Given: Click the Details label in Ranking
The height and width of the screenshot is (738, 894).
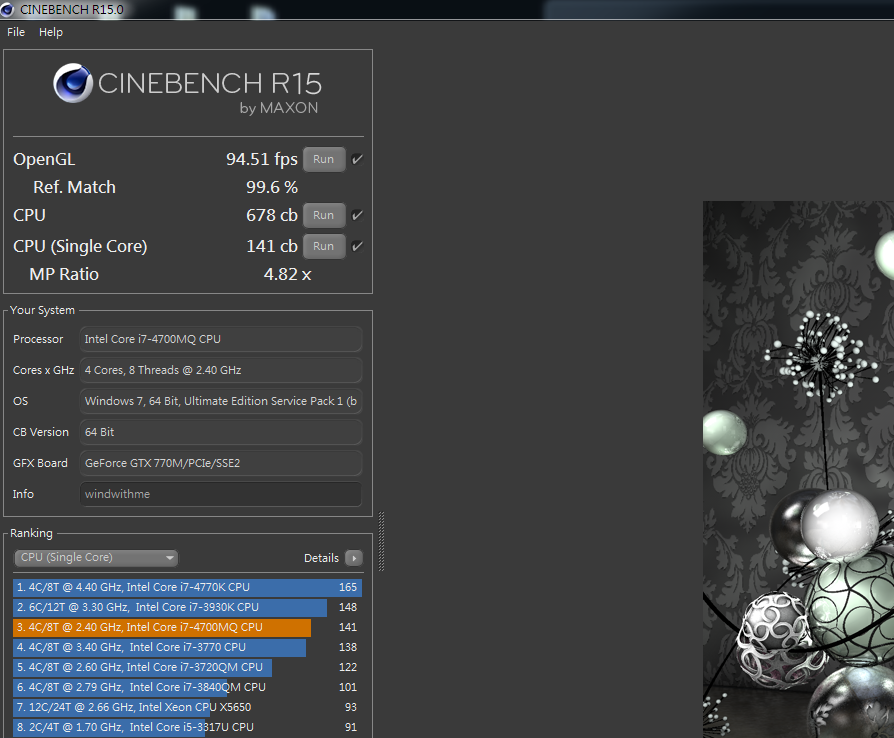Looking at the screenshot, I should click(321, 558).
